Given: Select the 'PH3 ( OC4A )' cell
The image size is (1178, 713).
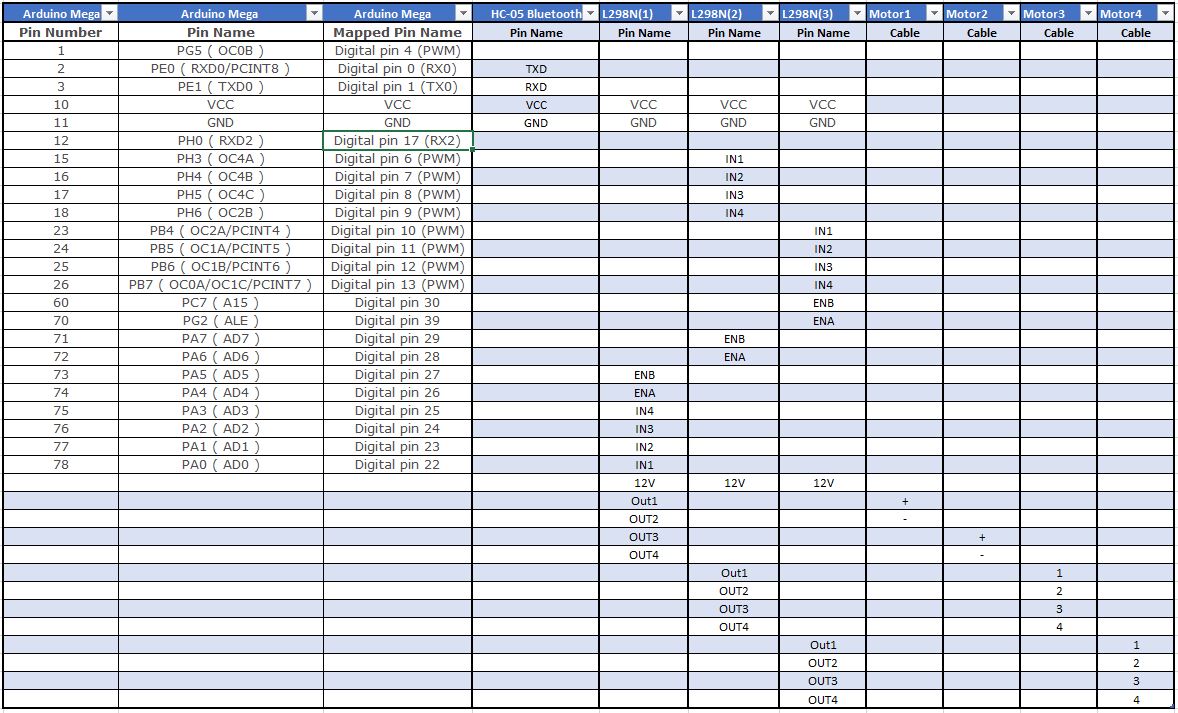Looking at the screenshot, I should click(221, 159).
